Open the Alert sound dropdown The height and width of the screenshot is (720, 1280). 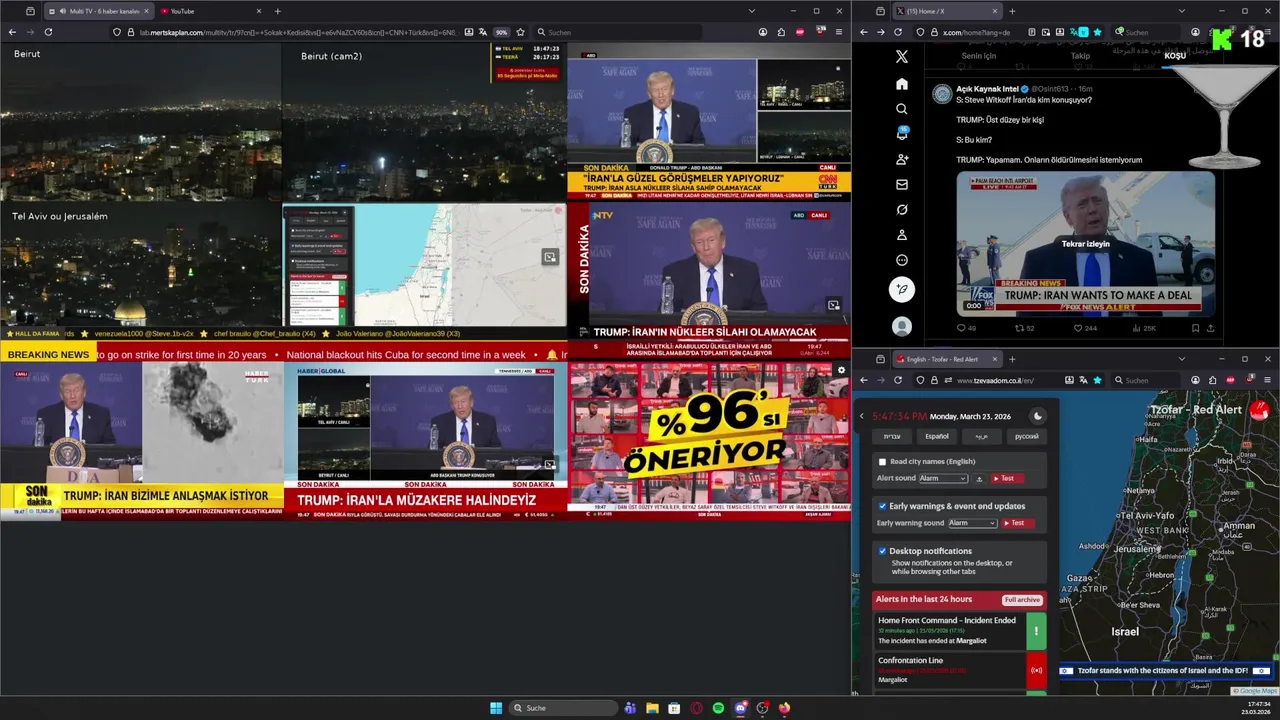[x=943, y=479]
